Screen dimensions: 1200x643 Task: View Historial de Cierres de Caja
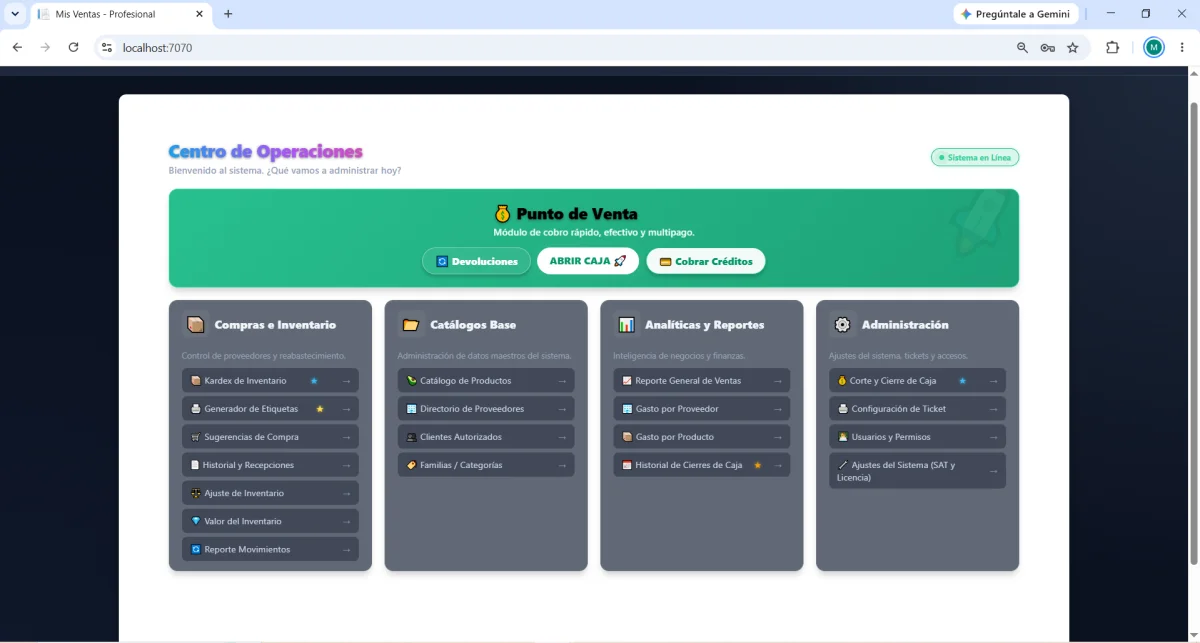702,465
